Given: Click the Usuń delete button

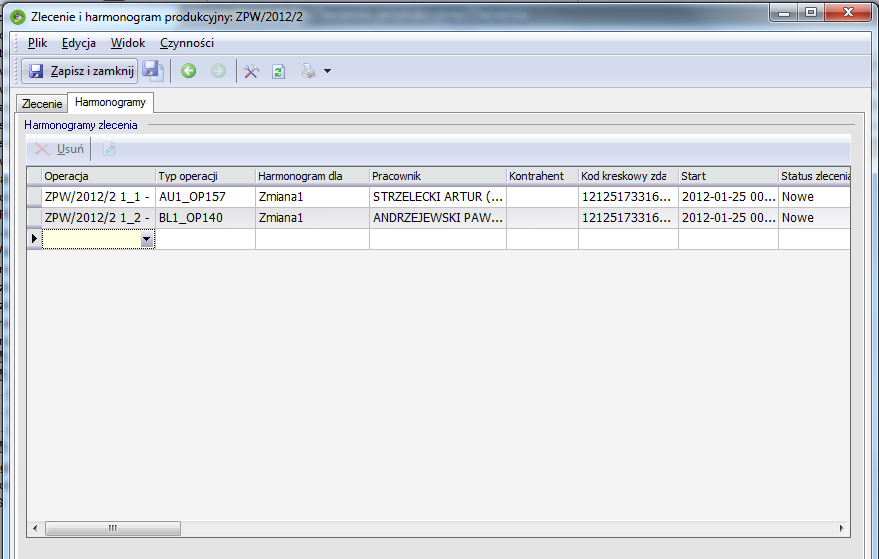Looking at the screenshot, I should click(59, 149).
